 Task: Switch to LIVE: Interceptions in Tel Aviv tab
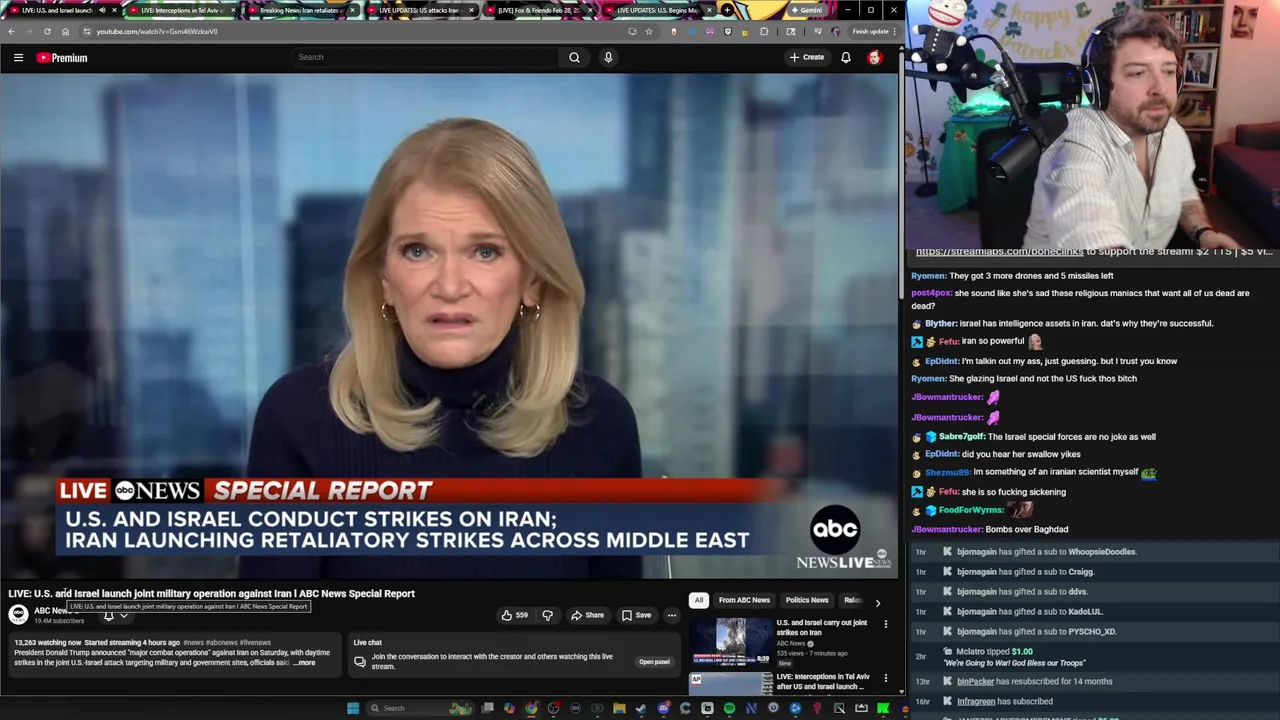180,10
